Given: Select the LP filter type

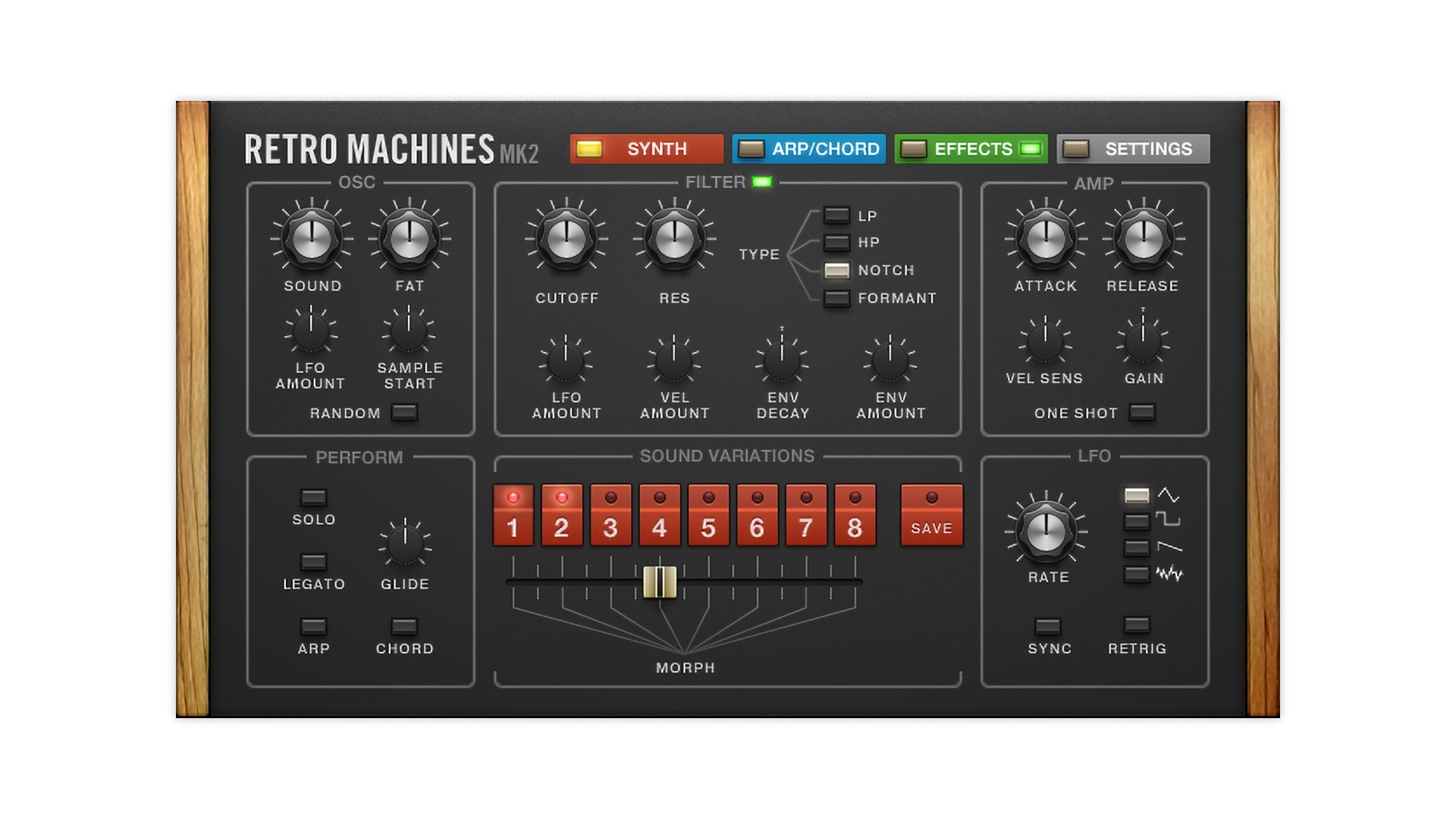Looking at the screenshot, I should pos(836,215).
